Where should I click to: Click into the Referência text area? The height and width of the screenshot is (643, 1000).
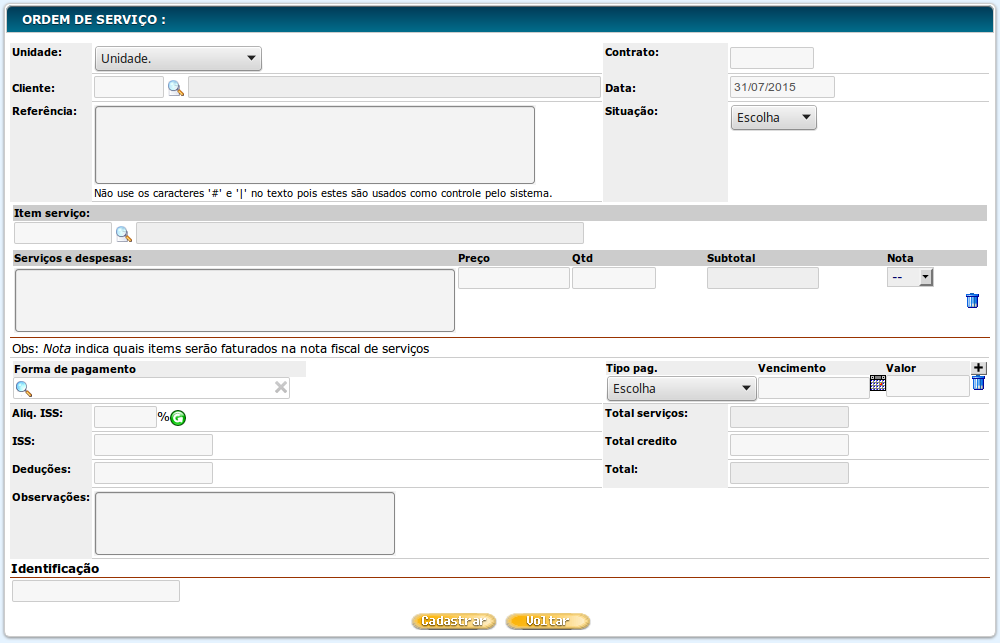(314, 145)
